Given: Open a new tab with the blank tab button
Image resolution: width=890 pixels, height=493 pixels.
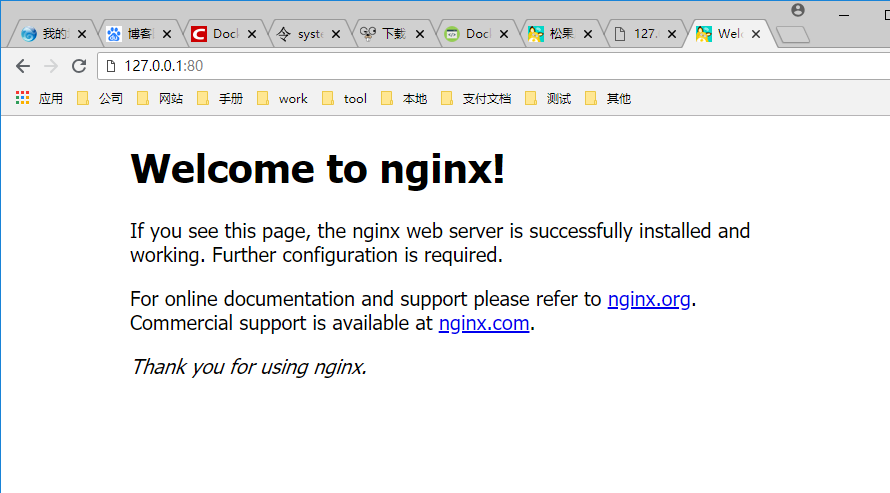Looking at the screenshot, I should 793,35.
